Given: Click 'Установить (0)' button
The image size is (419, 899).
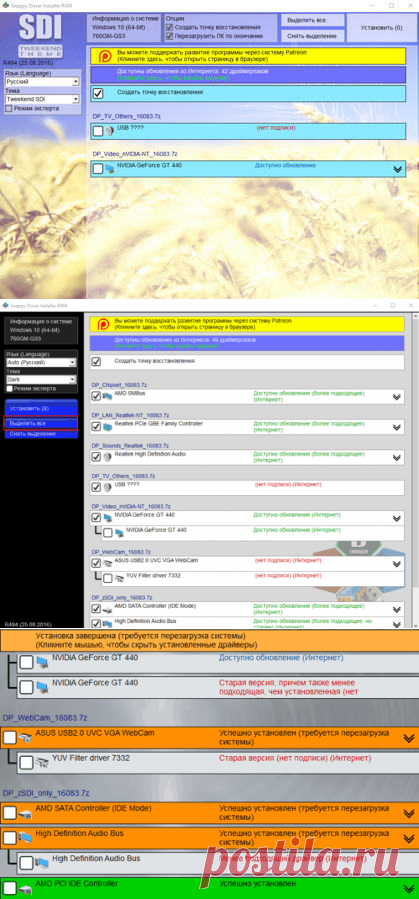Looking at the screenshot, I should tap(382, 28).
